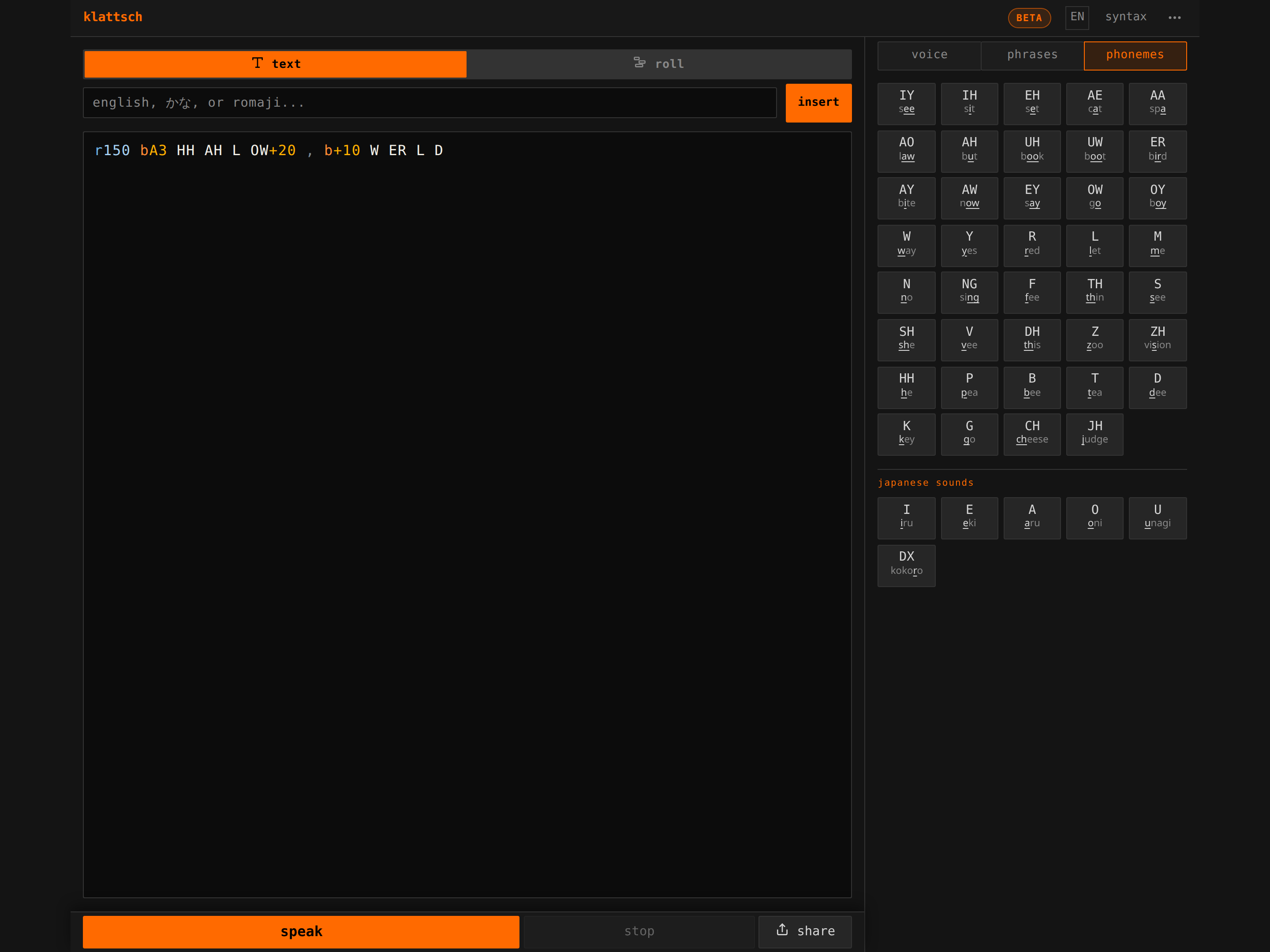Insert the JH (judge) phoneme
1270x952 pixels.
(1094, 435)
